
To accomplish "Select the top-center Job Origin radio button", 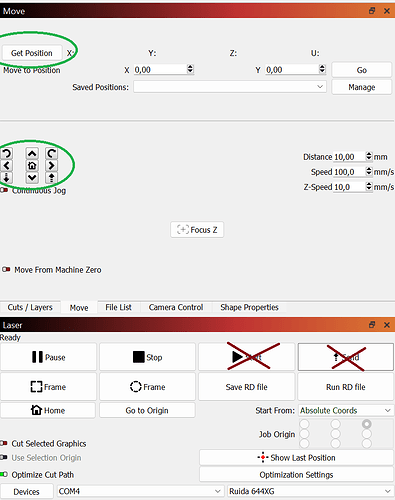I will (335, 424).
